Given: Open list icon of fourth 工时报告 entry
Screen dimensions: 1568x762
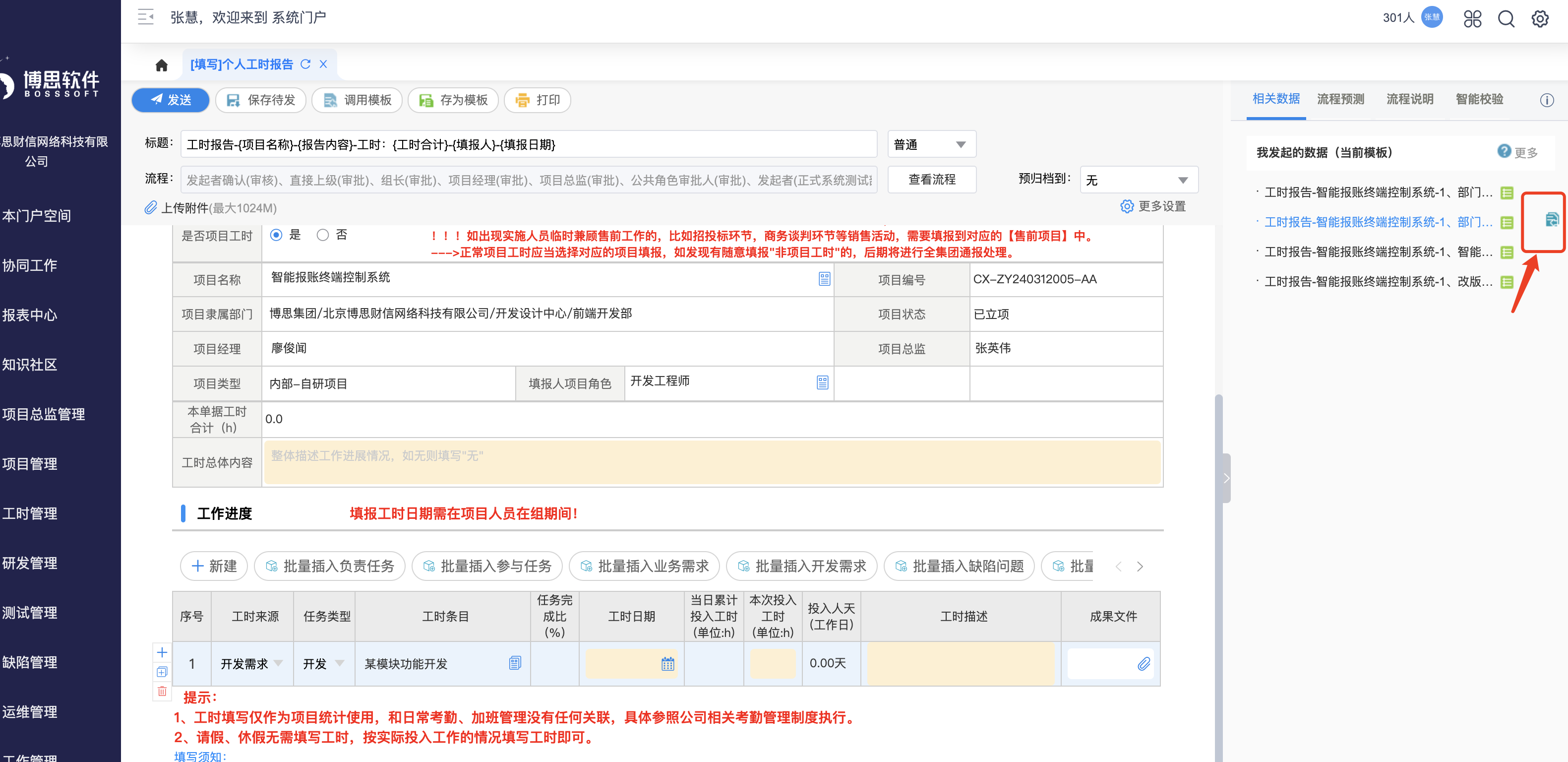Looking at the screenshot, I should click(x=1507, y=282).
